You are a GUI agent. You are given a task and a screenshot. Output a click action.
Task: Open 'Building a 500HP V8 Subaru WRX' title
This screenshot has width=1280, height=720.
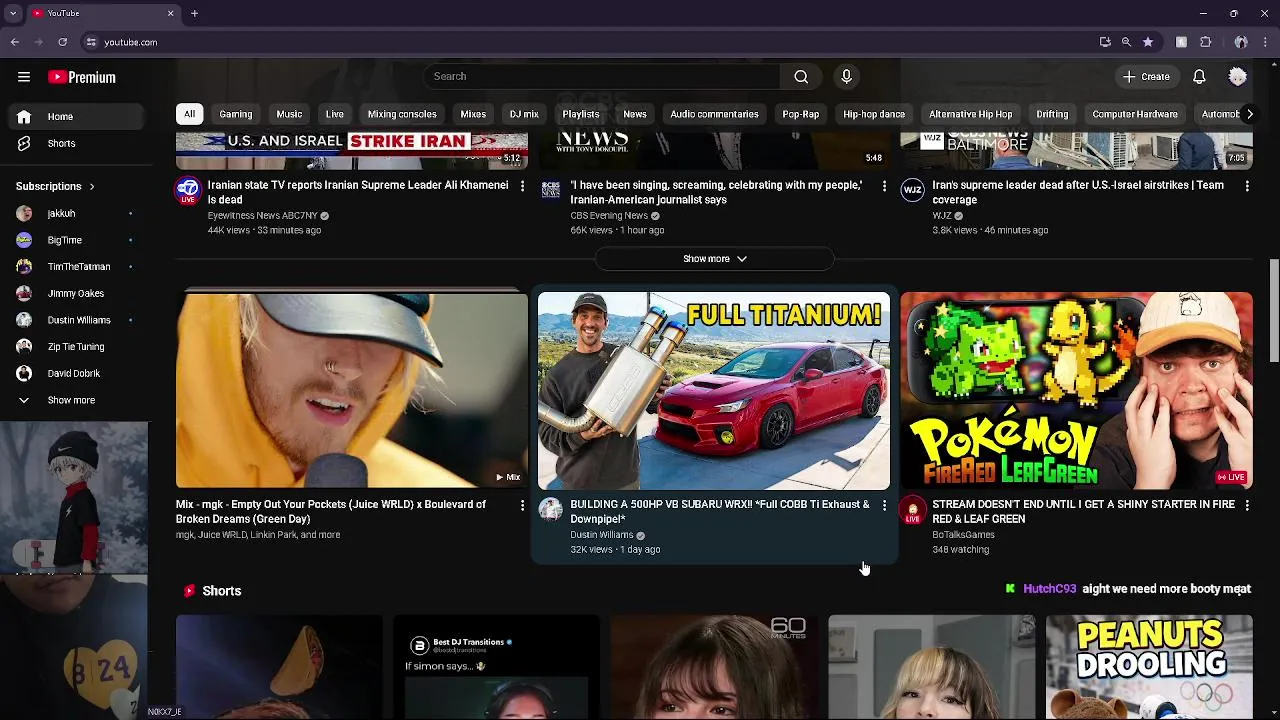click(x=720, y=512)
